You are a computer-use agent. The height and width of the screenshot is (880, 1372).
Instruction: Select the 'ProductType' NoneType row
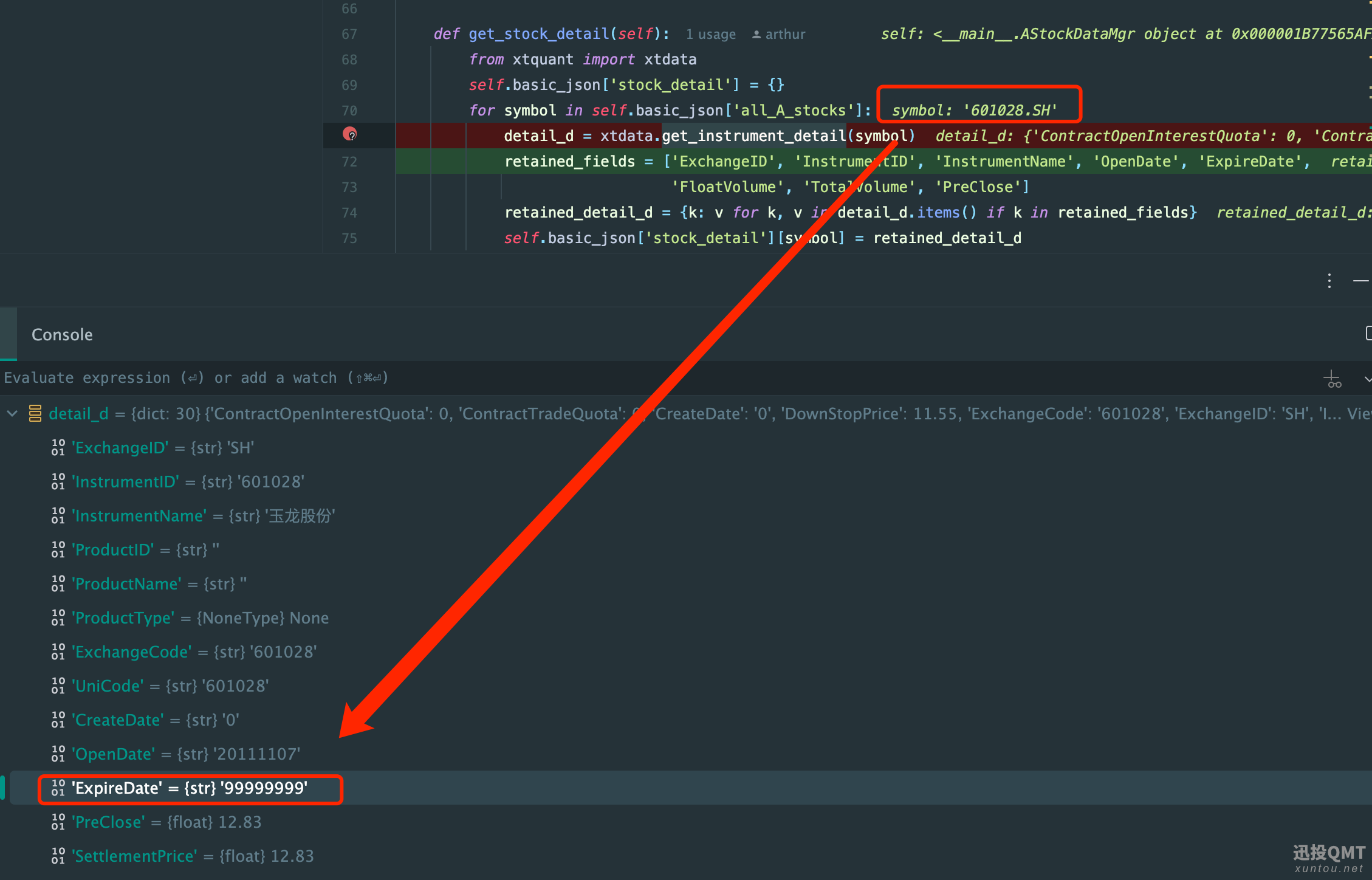coord(690,618)
